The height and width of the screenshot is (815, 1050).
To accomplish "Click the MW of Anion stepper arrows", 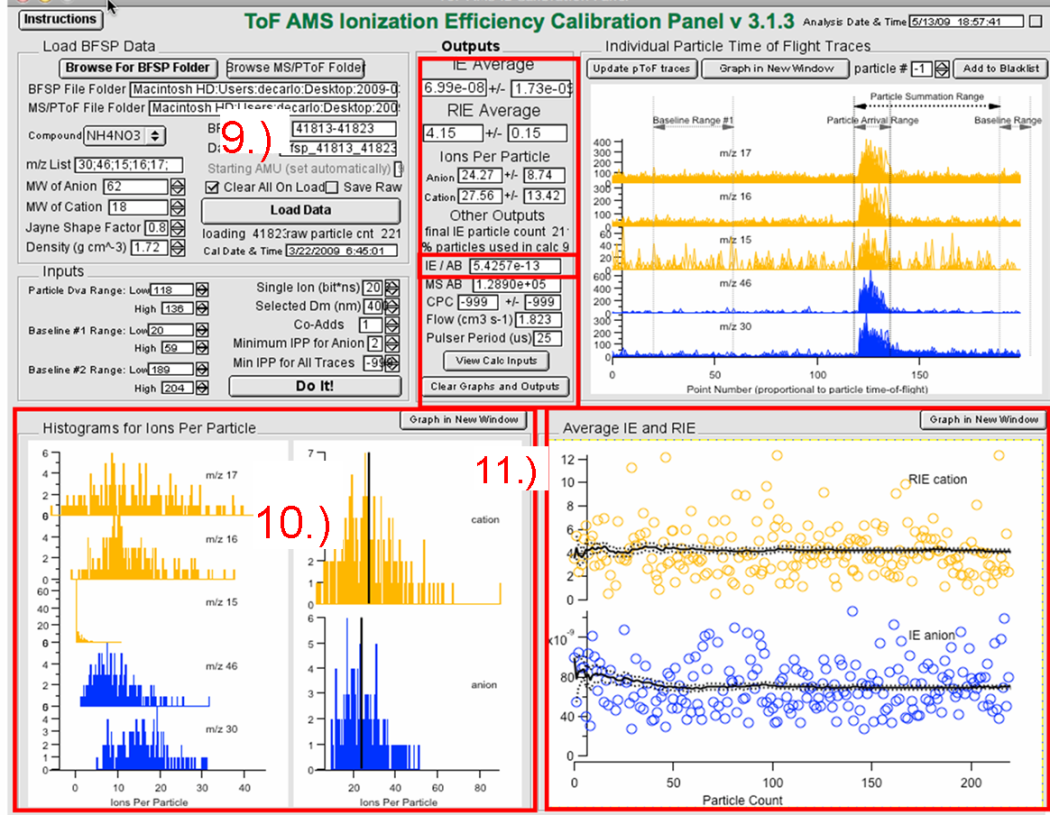I will coord(177,186).
